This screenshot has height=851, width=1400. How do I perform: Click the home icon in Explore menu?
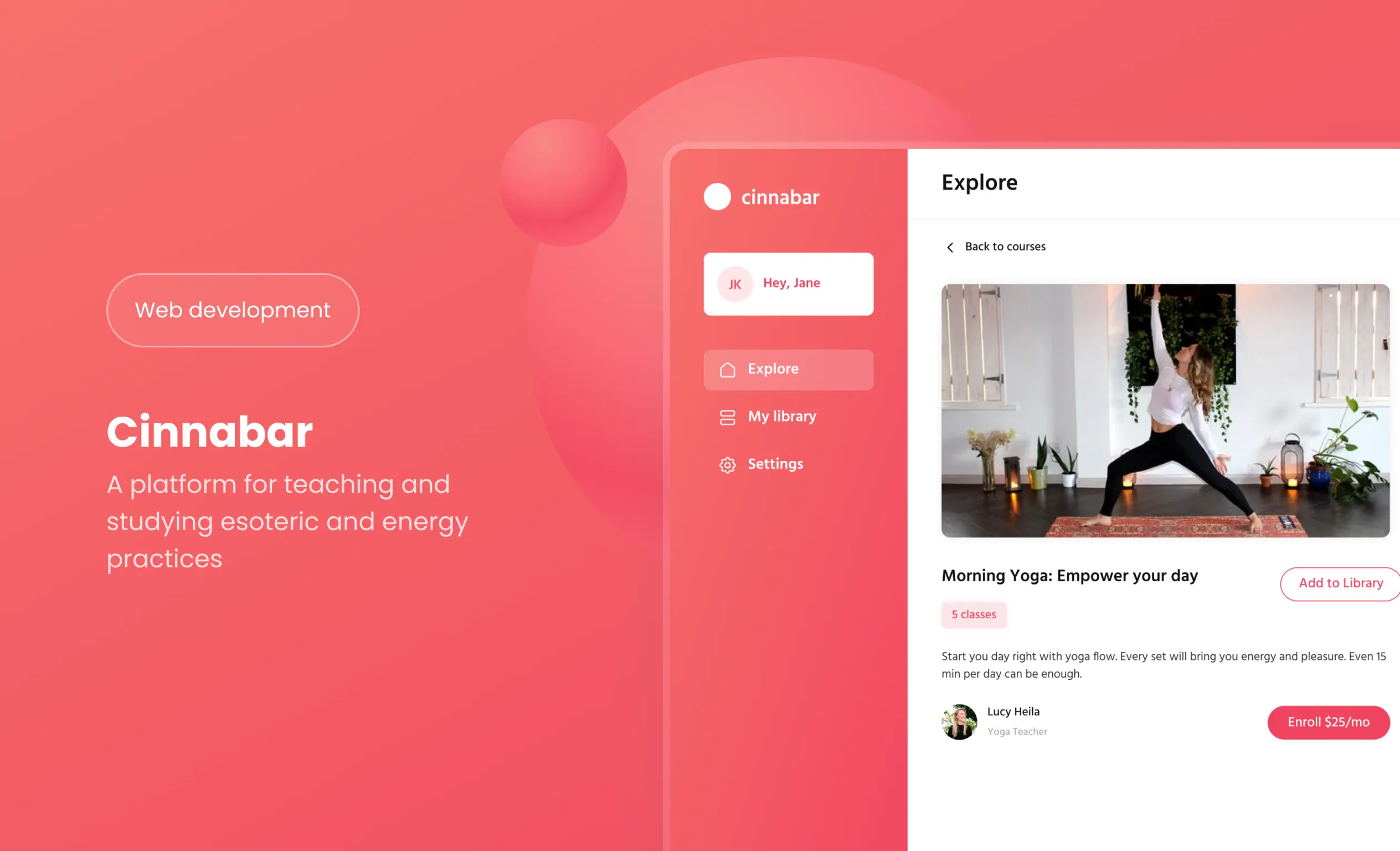[727, 369]
